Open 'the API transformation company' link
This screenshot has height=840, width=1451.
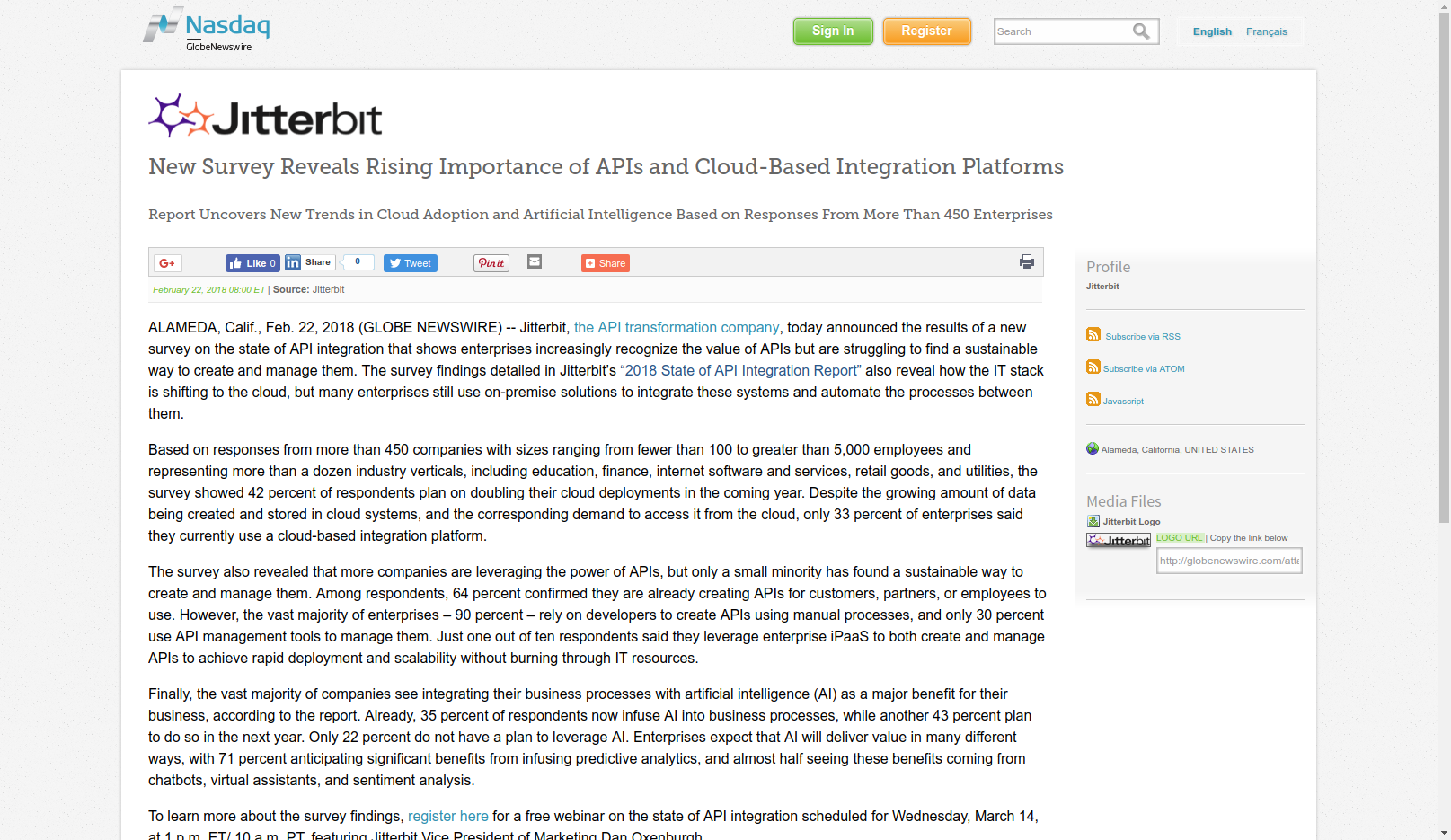(677, 327)
